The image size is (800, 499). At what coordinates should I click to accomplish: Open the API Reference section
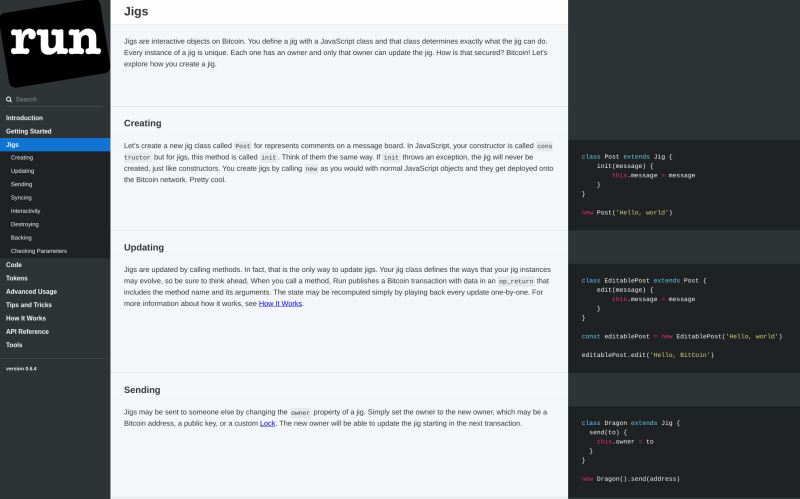28,331
